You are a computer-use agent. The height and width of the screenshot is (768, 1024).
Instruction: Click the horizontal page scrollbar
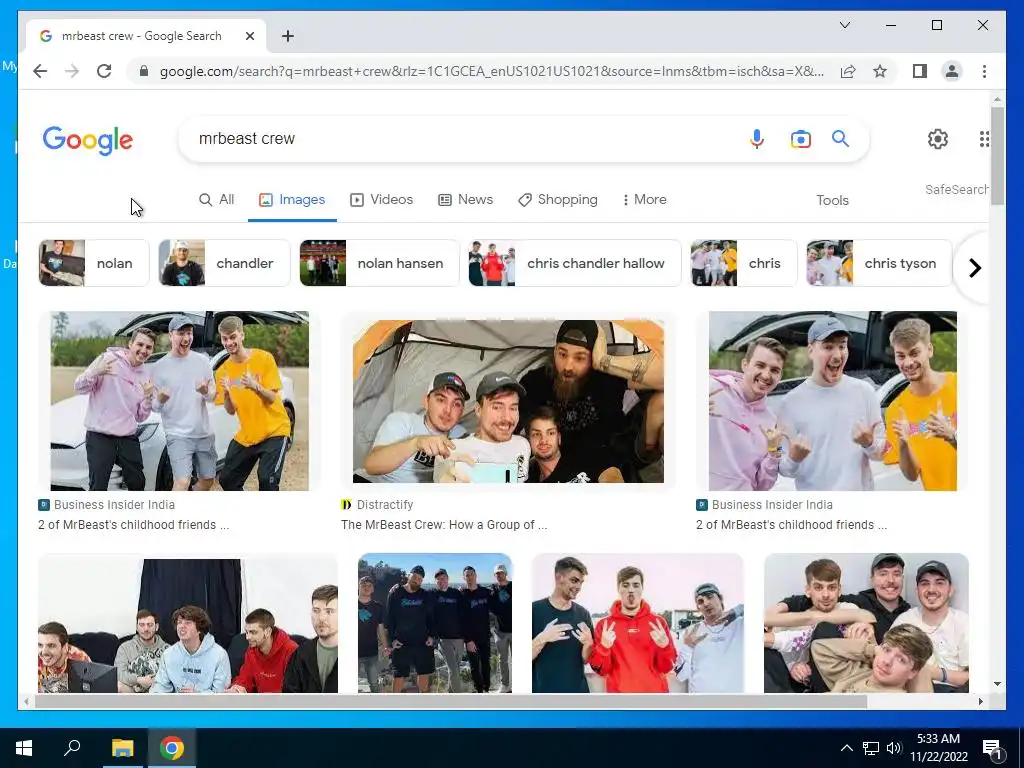coord(451,701)
